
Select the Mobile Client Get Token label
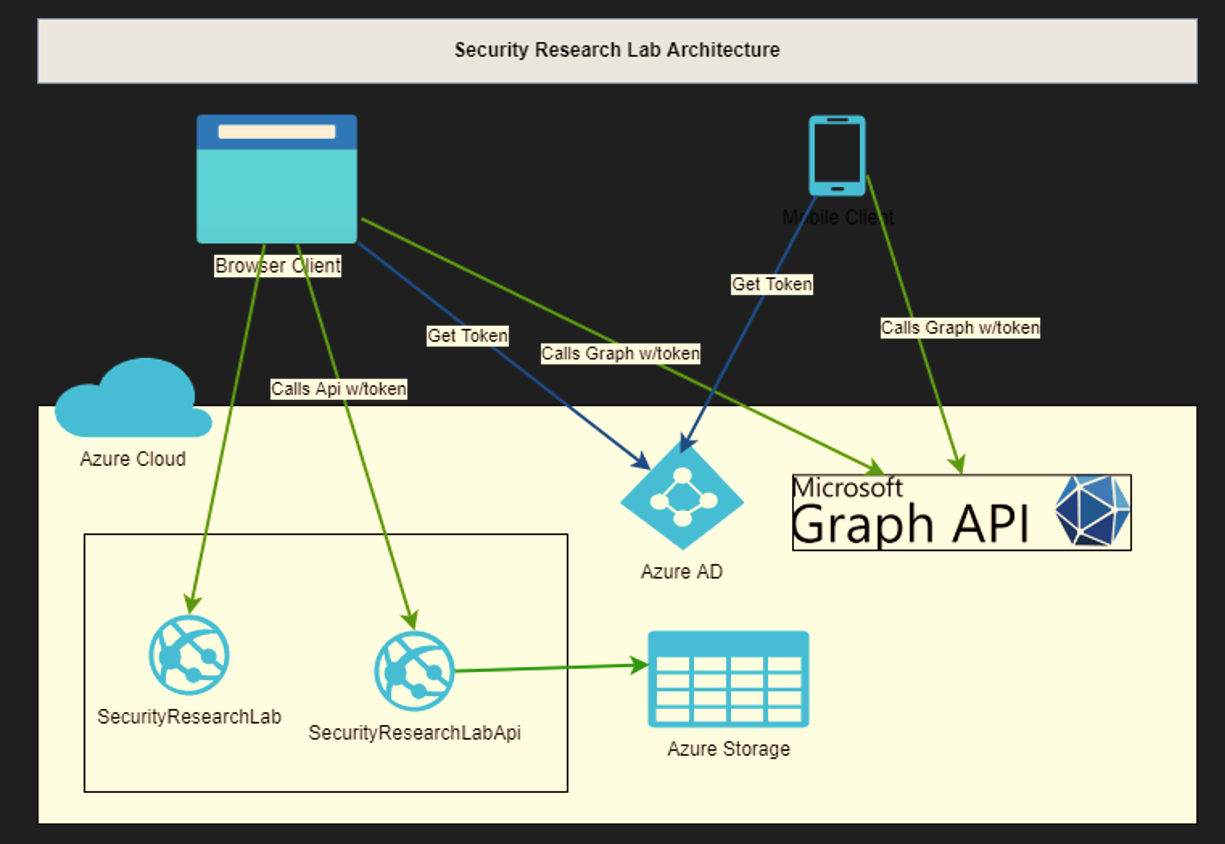[x=771, y=285]
